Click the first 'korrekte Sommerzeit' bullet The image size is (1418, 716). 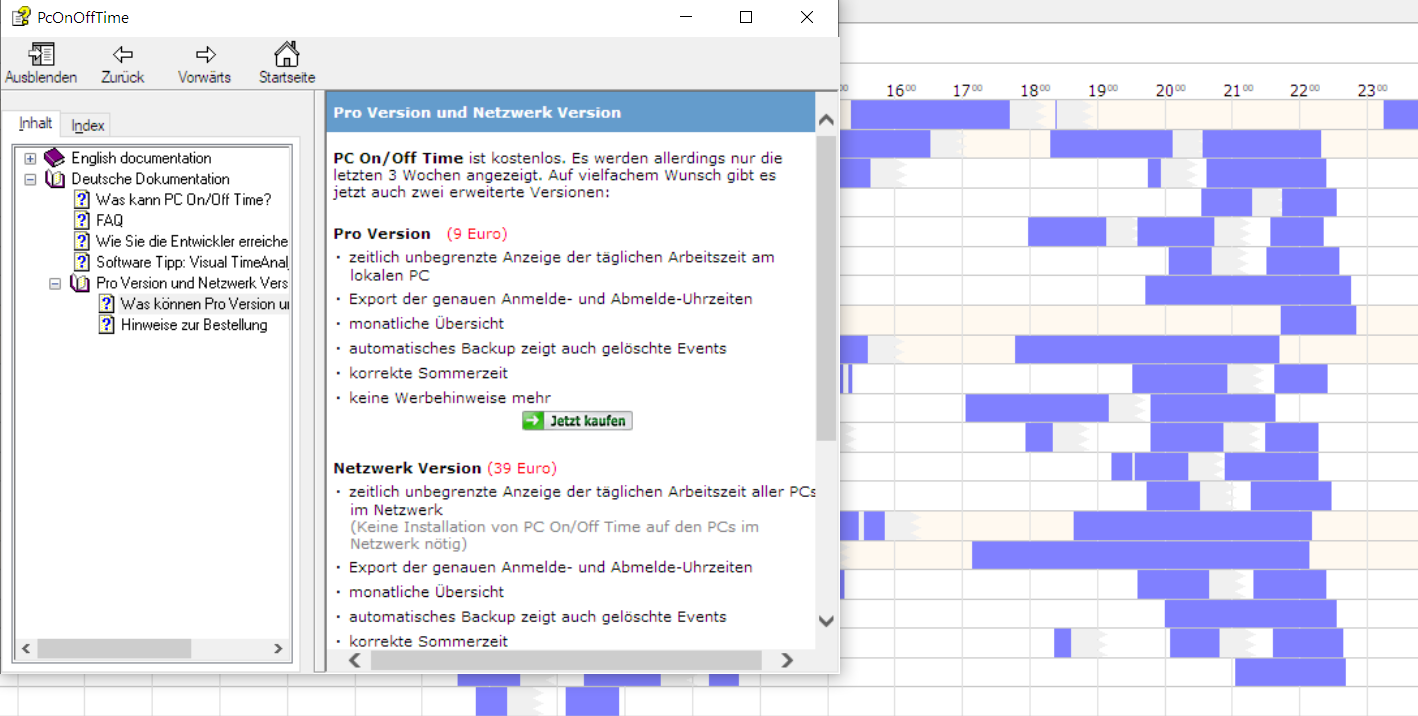coord(428,373)
